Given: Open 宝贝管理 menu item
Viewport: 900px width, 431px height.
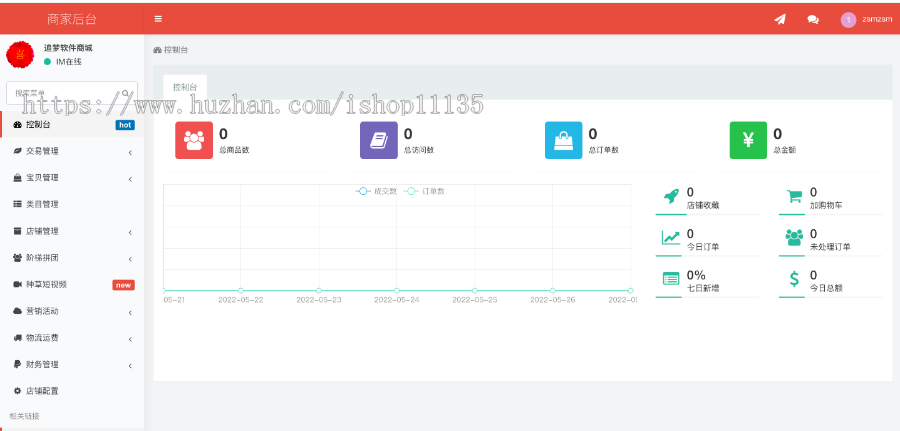Looking at the screenshot, I should pyautogui.click(x=72, y=178).
